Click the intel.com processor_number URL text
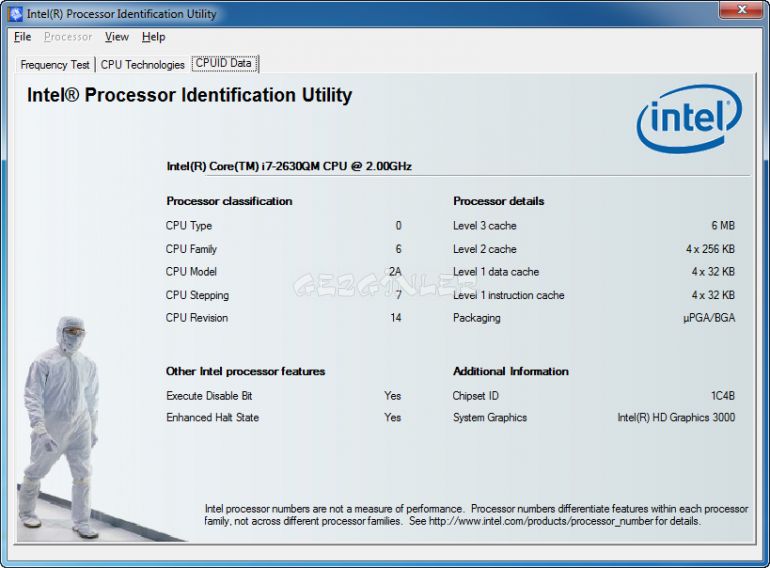770x568 pixels. [541, 521]
